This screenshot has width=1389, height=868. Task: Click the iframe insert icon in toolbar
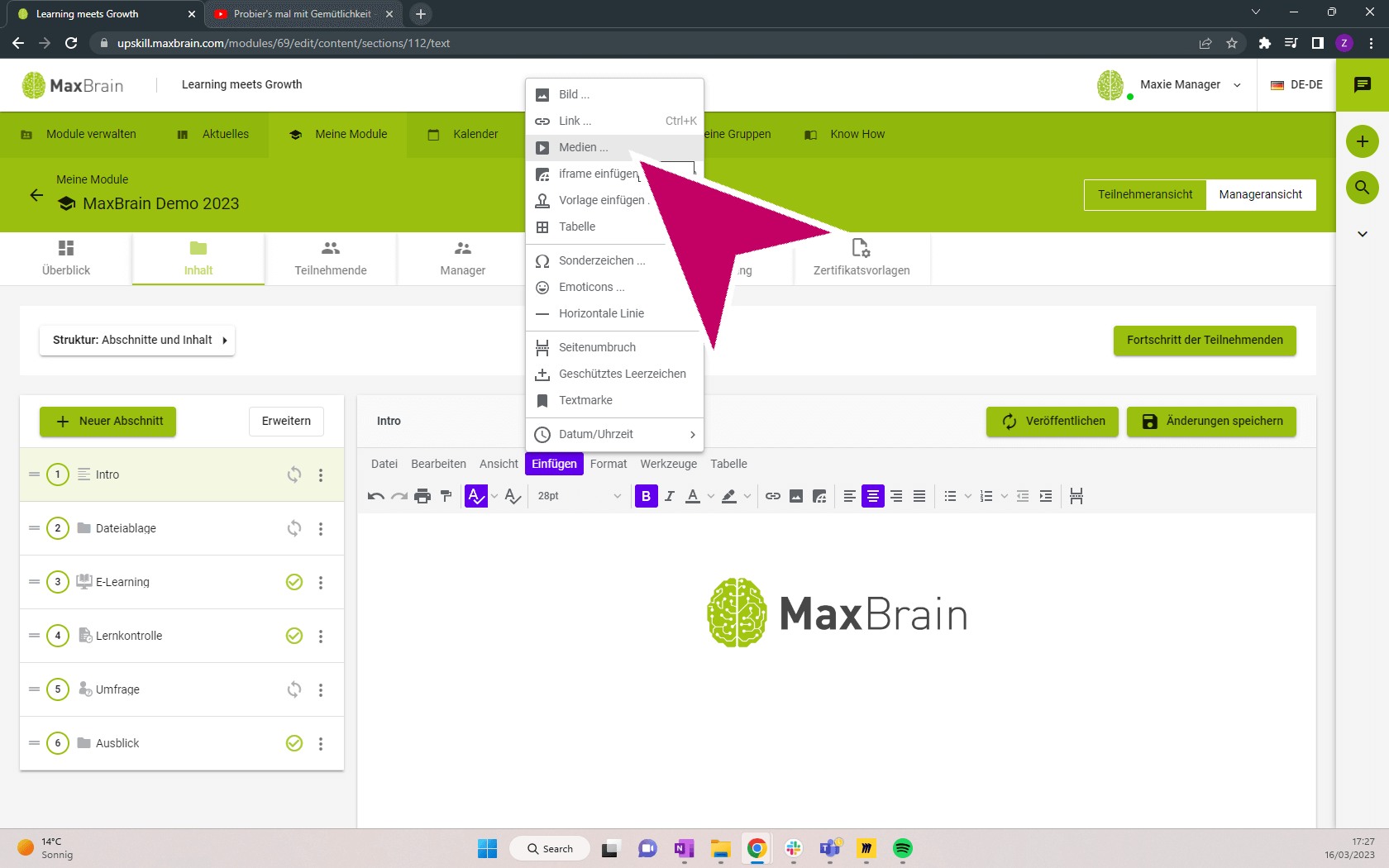click(x=819, y=496)
